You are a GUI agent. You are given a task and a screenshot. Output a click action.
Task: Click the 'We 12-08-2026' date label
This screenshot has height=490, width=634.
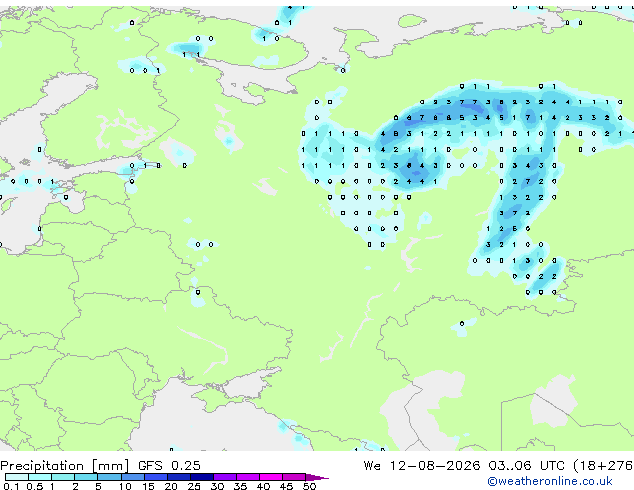pos(422,466)
